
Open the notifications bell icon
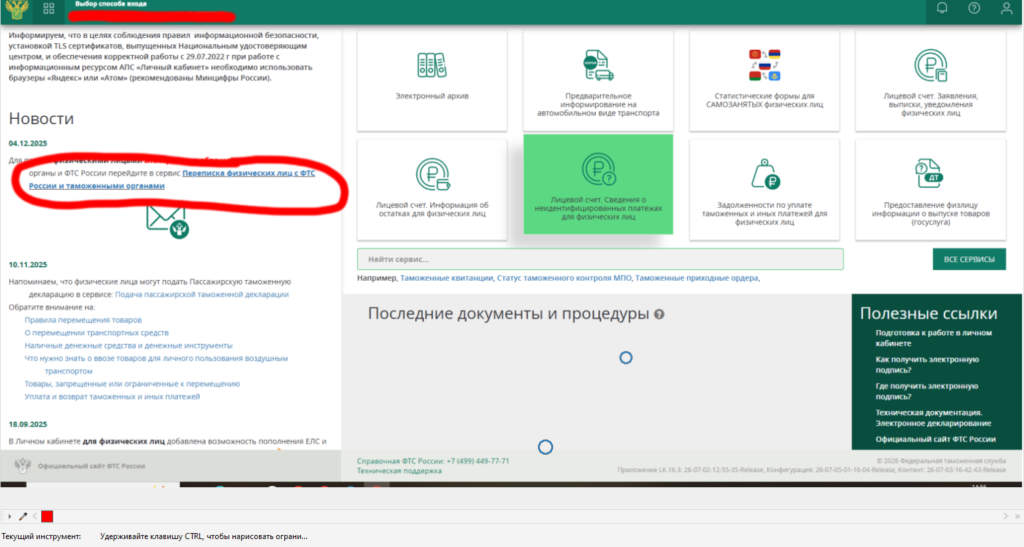point(942,8)
